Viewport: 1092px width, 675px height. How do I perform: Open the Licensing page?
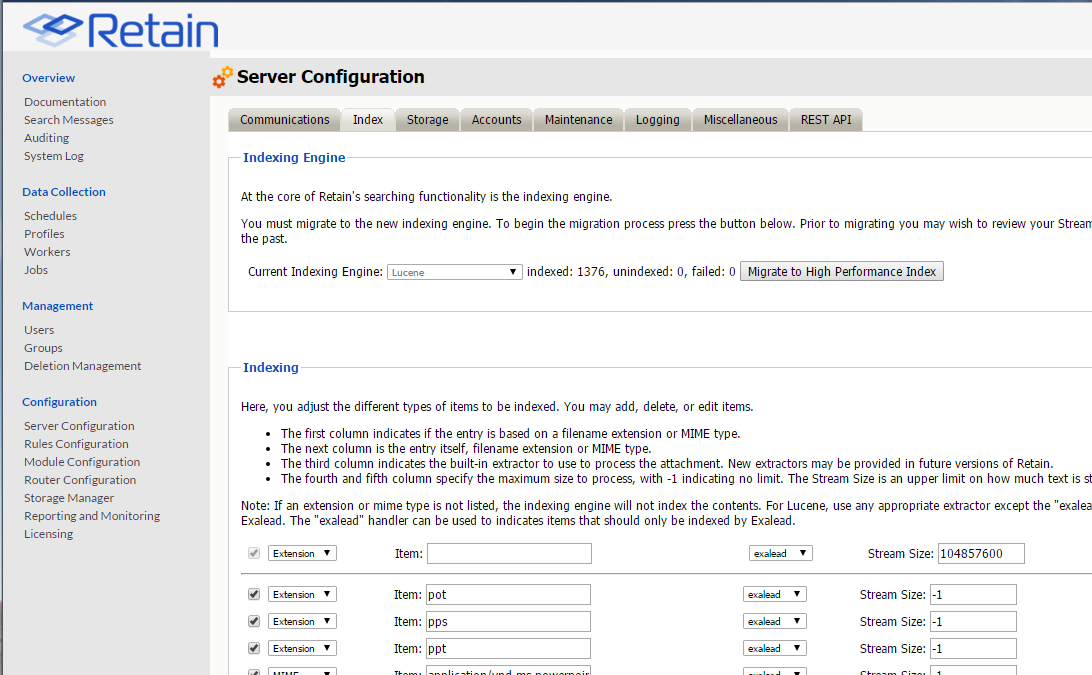click(x=48, y=535)
